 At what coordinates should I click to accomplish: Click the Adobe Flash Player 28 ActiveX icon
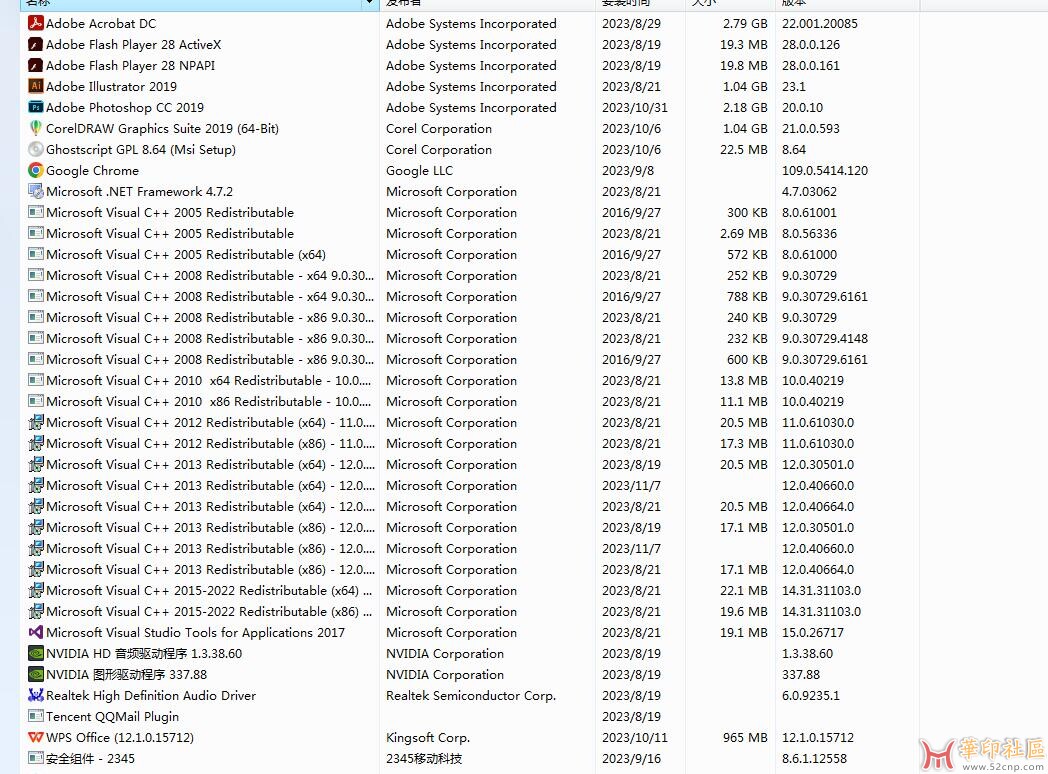coord(35,45)
